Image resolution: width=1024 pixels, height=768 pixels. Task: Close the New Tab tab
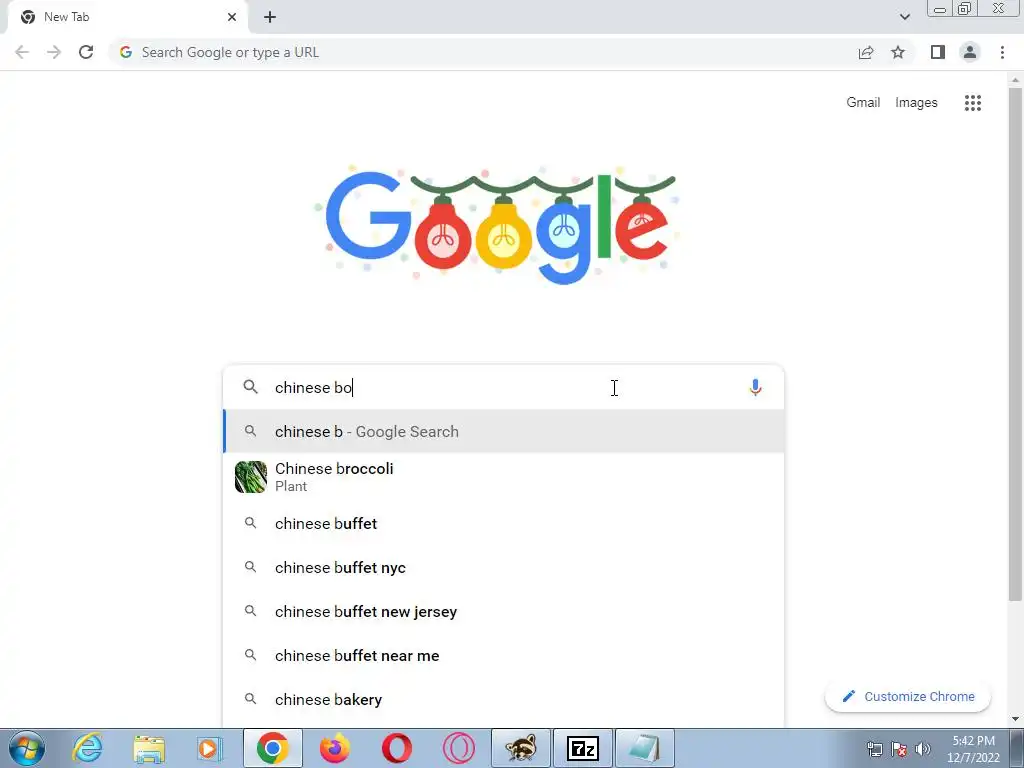(x=232, y=17)
